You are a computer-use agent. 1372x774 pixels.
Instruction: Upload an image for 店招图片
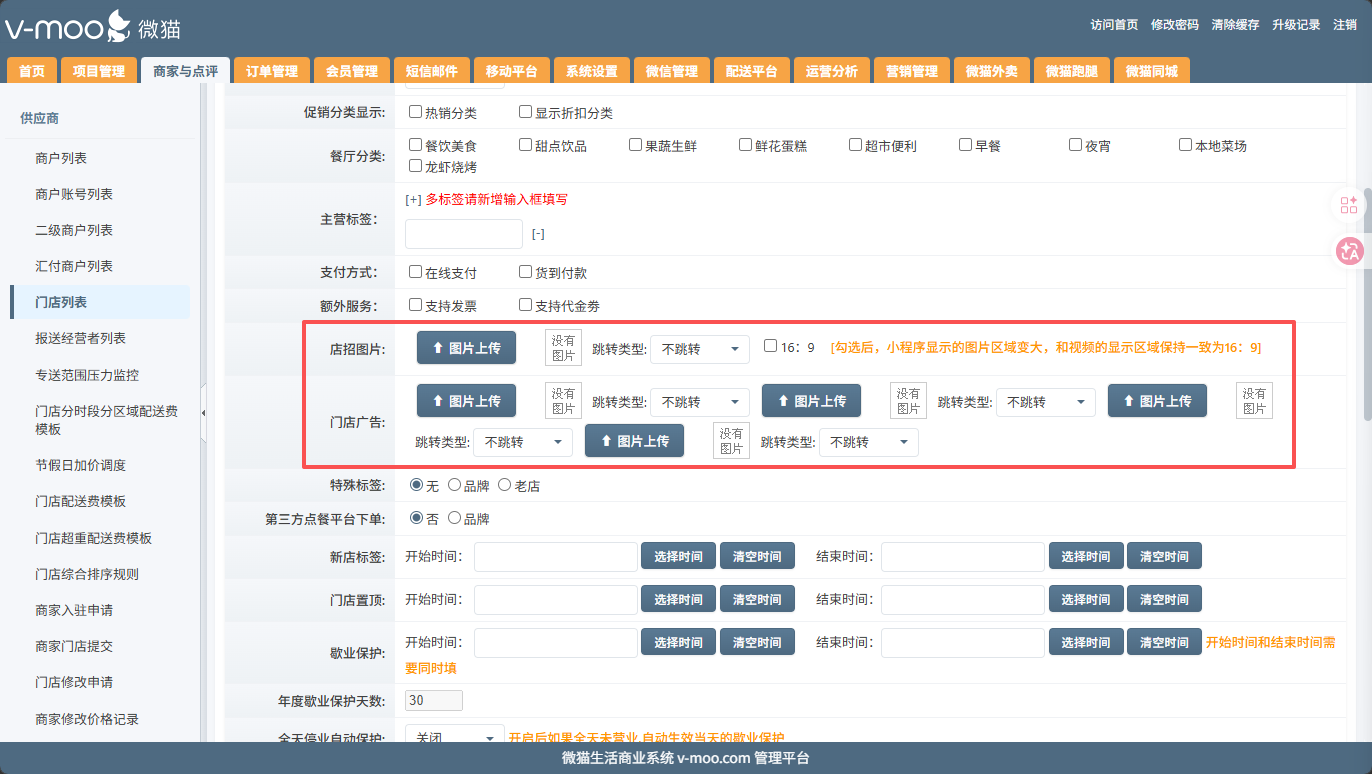466,348
